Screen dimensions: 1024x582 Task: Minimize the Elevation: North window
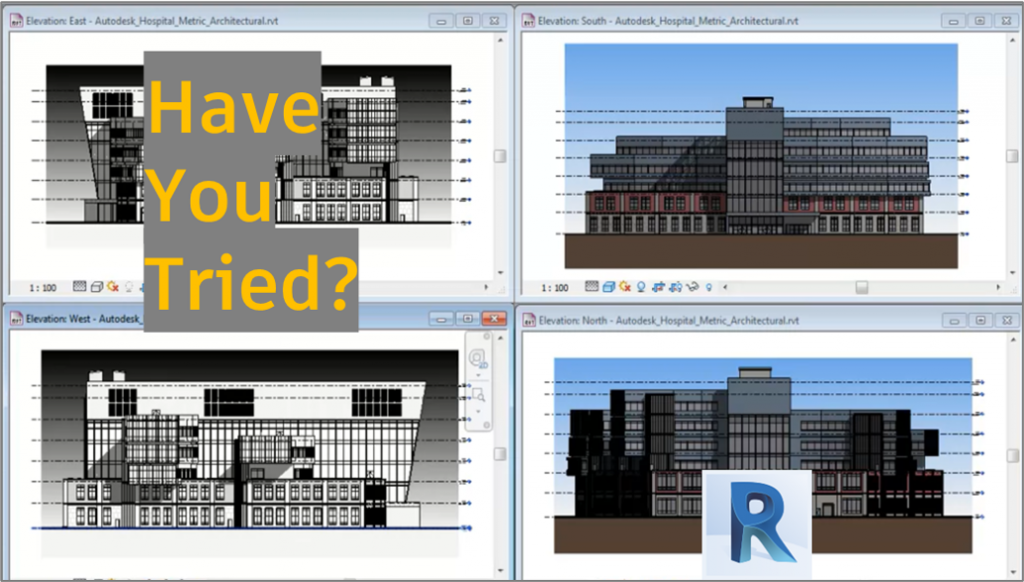pos(954,321)
